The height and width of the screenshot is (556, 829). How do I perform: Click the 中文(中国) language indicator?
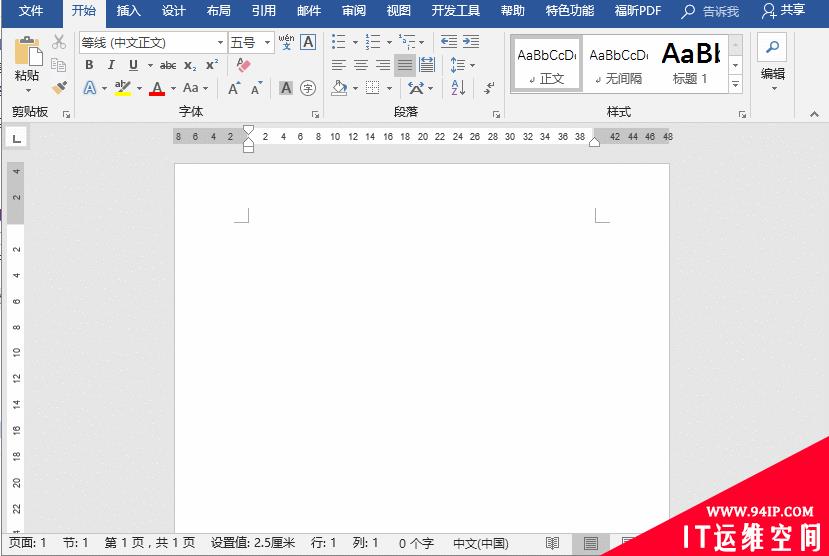(x=481, y=543)
